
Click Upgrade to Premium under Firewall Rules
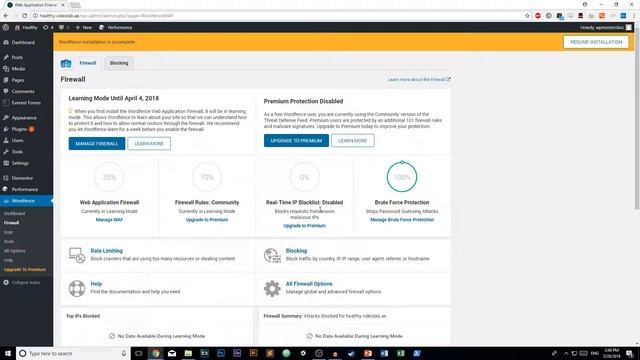click(207, 220)
